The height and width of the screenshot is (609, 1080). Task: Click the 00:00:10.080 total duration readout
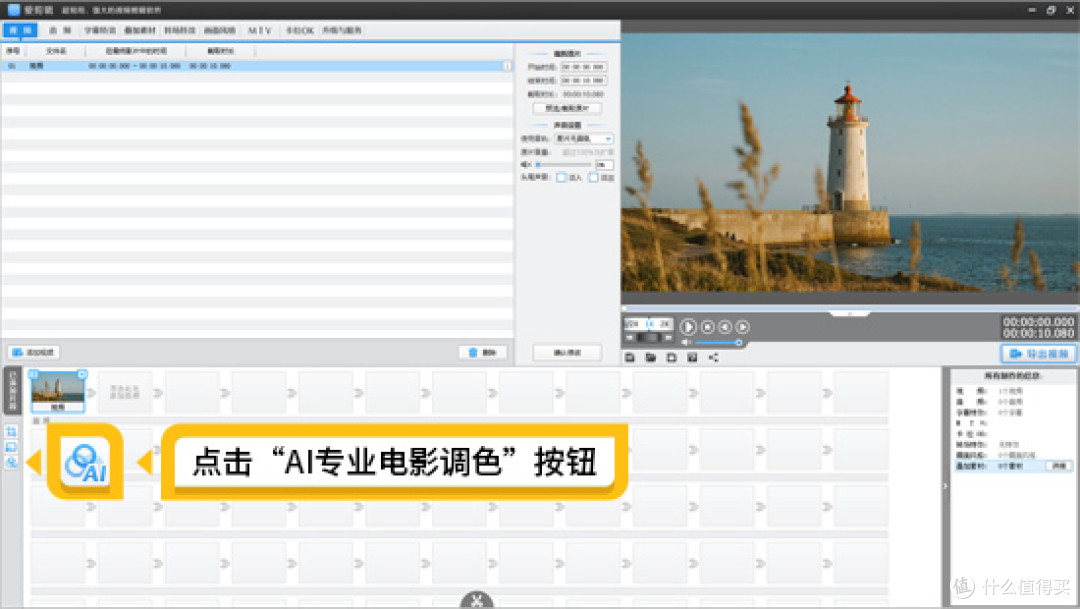(1038, 333)
